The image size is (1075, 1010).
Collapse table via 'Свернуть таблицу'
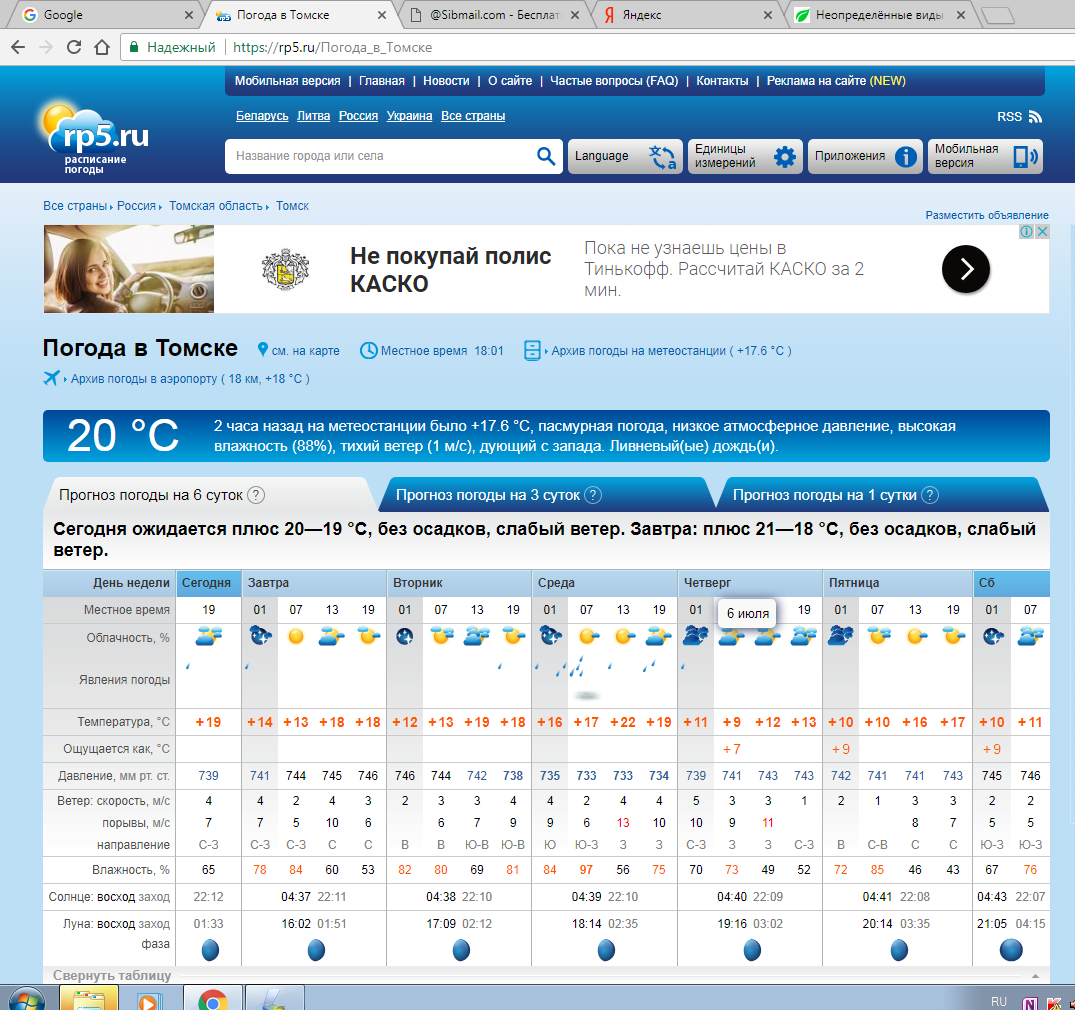[112, 975]
